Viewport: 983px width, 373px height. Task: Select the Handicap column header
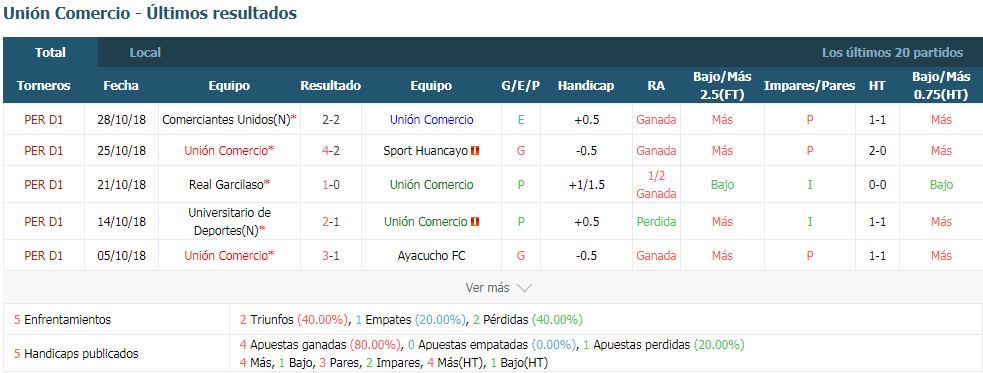click(586, 86)
